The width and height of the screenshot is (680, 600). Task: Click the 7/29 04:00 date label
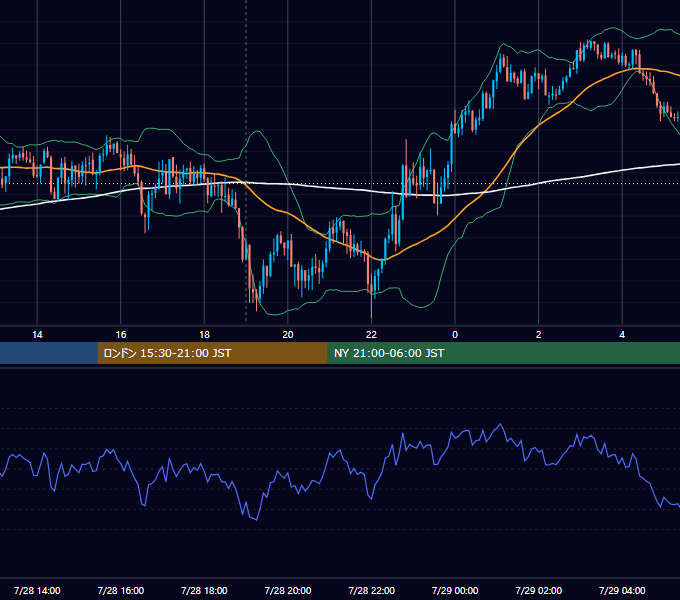click(622, 590)
